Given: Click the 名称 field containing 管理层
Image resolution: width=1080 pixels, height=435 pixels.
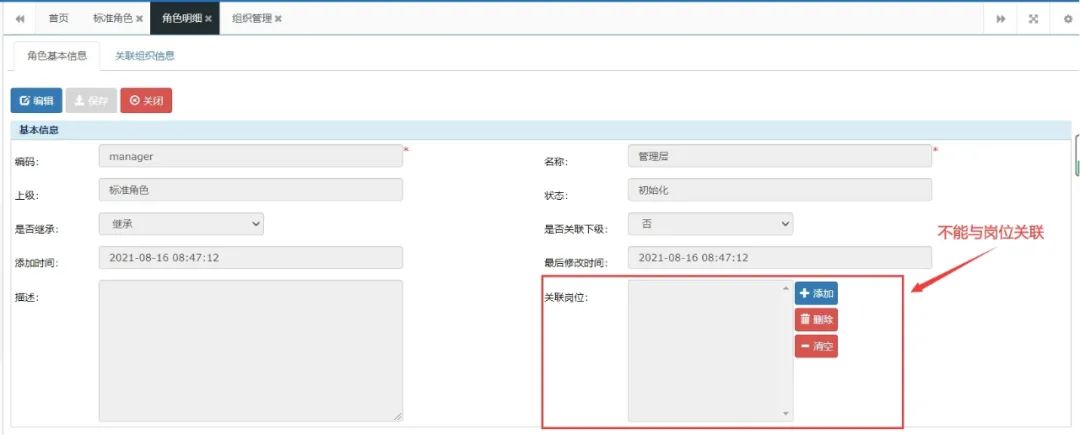Looking at the screenshot, I should point(780,156).
